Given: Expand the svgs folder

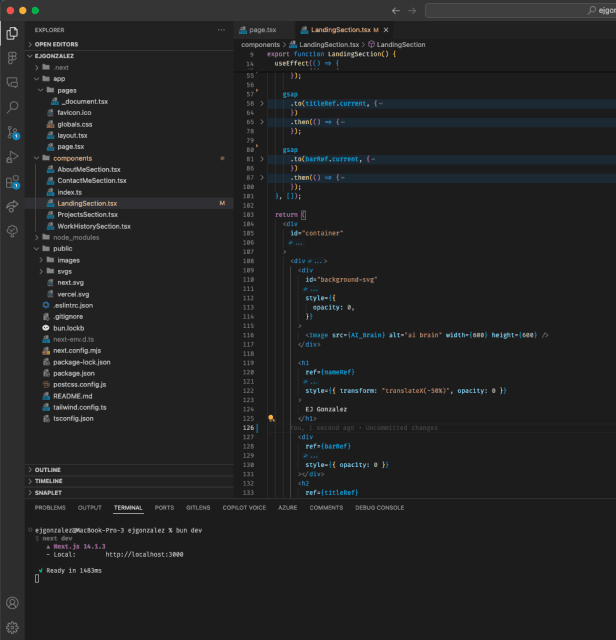Looking at the screenshot, I should (x=129, y=271).
